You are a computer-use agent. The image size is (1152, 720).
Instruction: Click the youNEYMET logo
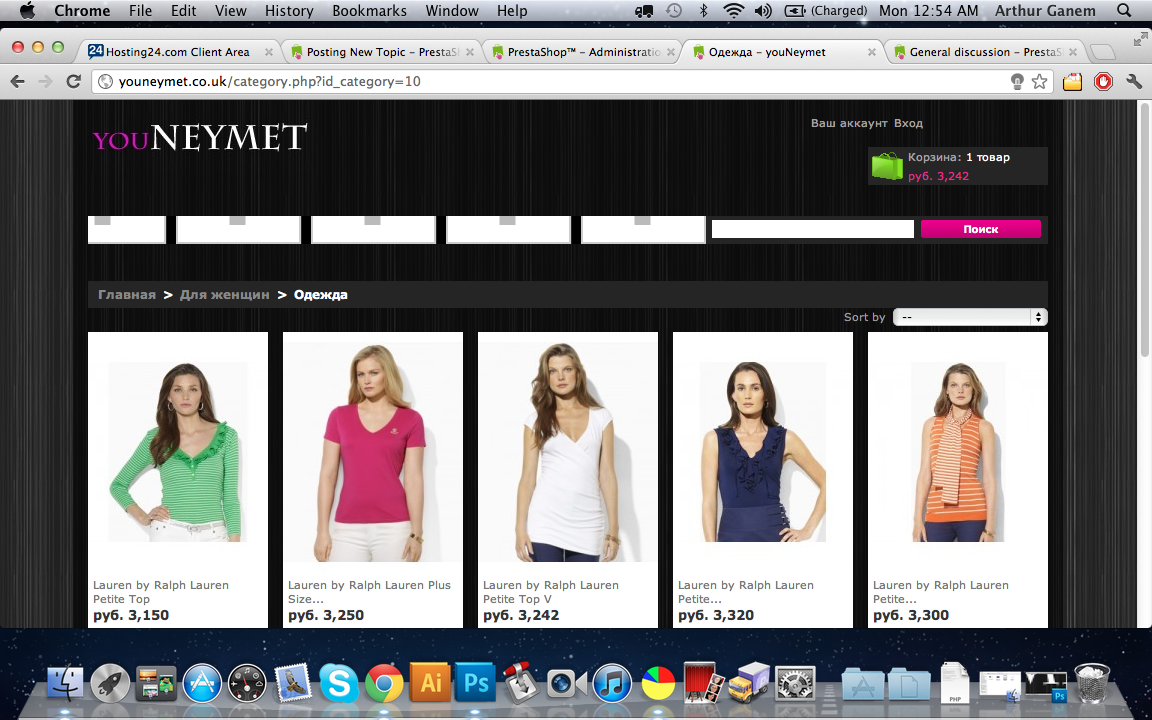200,137
